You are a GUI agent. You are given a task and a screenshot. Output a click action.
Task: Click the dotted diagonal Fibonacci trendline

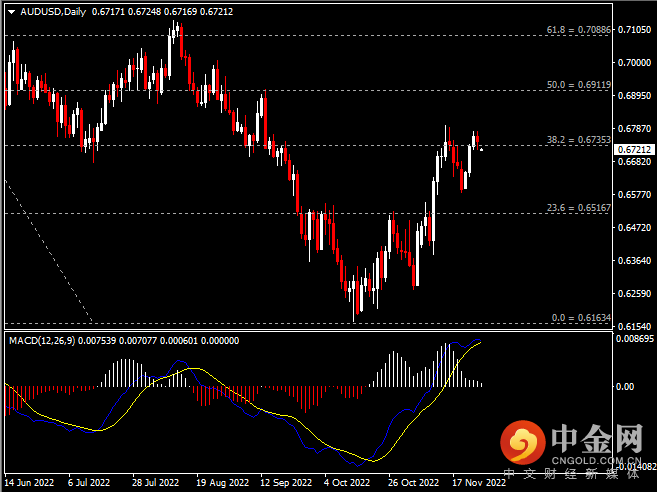point(50,251)
